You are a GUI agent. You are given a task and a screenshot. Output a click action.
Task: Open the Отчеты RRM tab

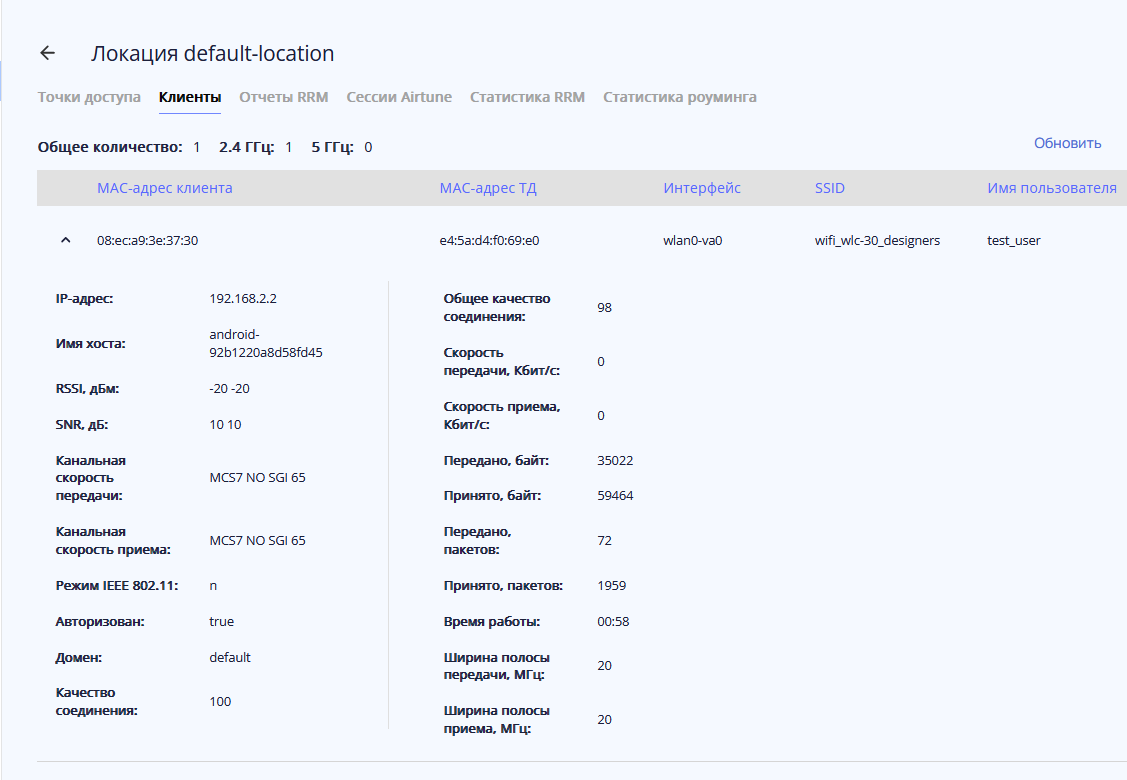284,97
